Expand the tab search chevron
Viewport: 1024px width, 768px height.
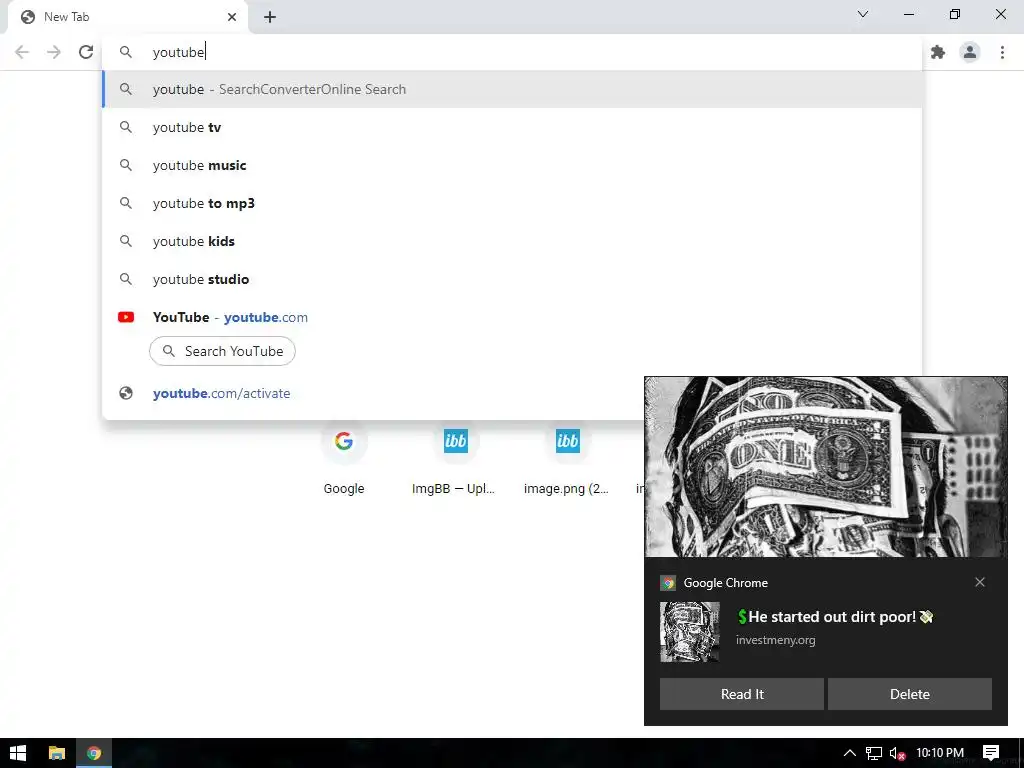pos(863,14)
